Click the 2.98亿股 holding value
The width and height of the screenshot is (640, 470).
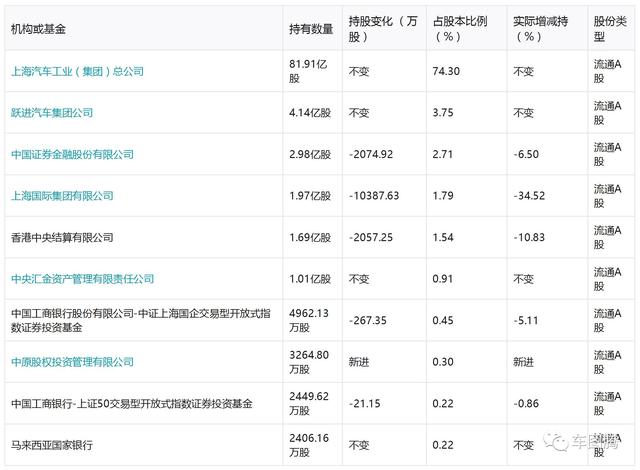[310, 154]
